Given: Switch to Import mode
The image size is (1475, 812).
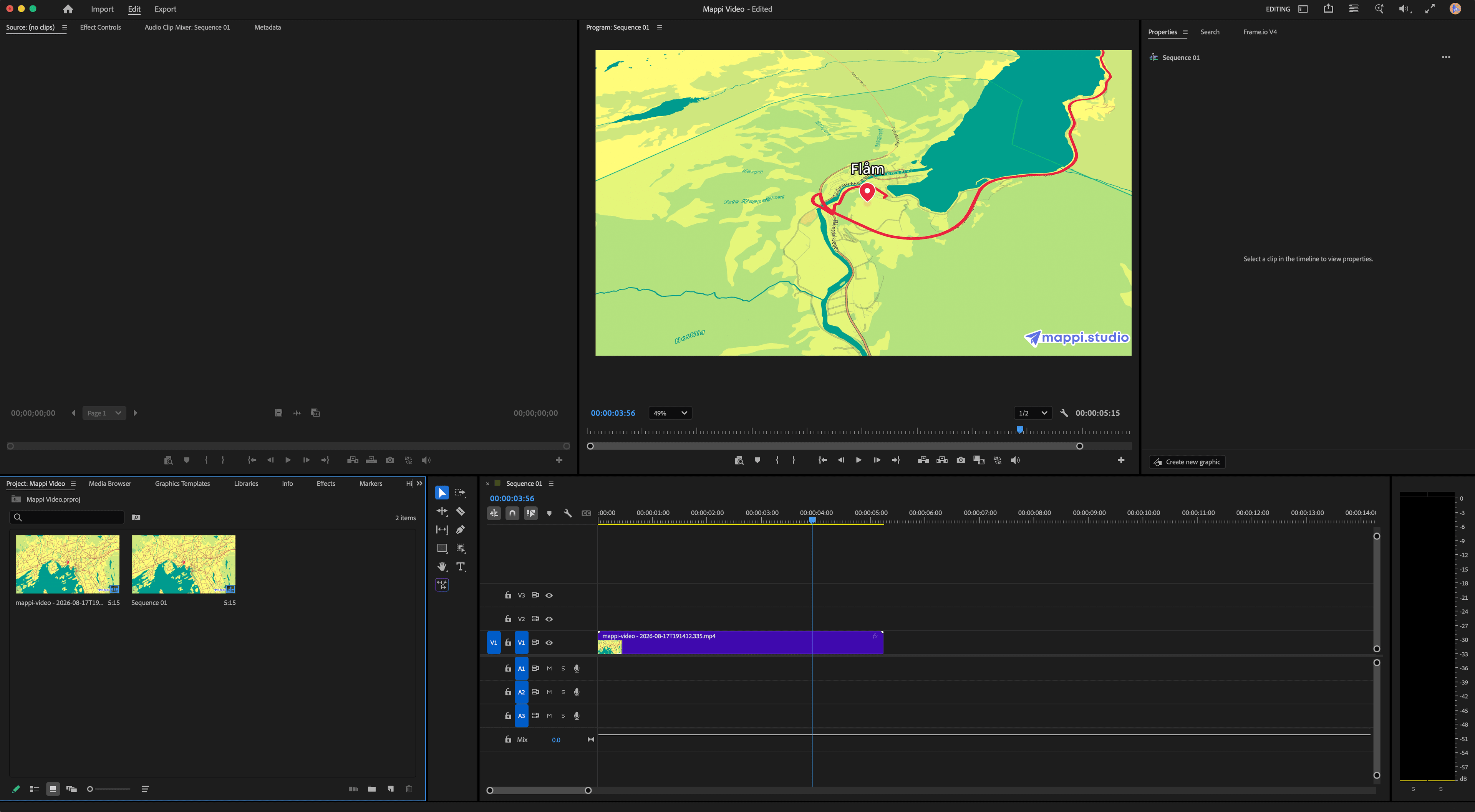Looking at the screenshot, I should pos(102,8).
